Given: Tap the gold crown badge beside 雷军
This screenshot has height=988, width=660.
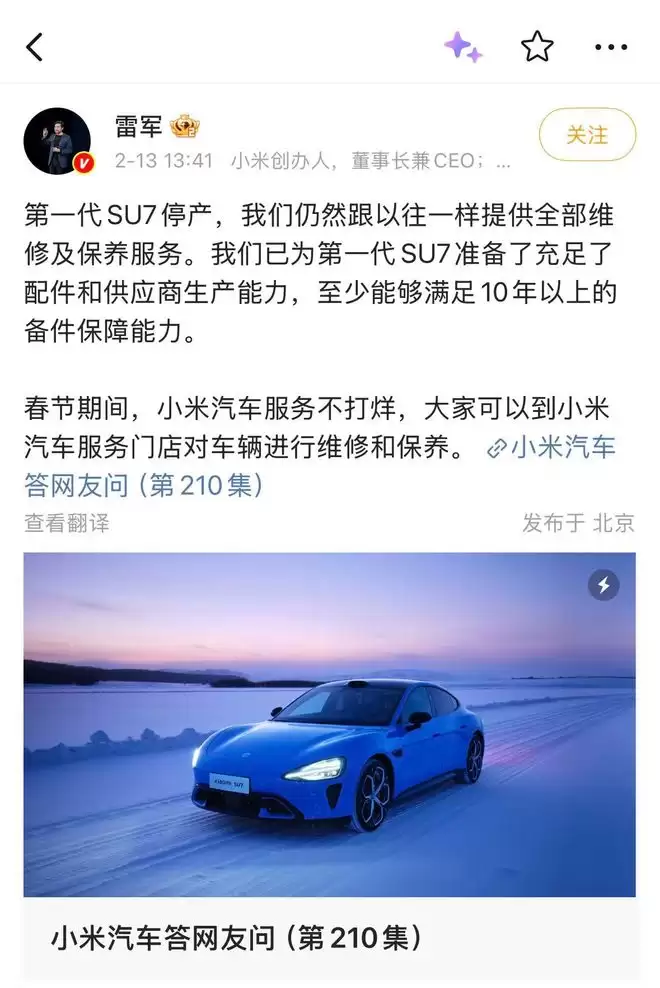Looking at the screenshot, I should click(x=185, y=127).
